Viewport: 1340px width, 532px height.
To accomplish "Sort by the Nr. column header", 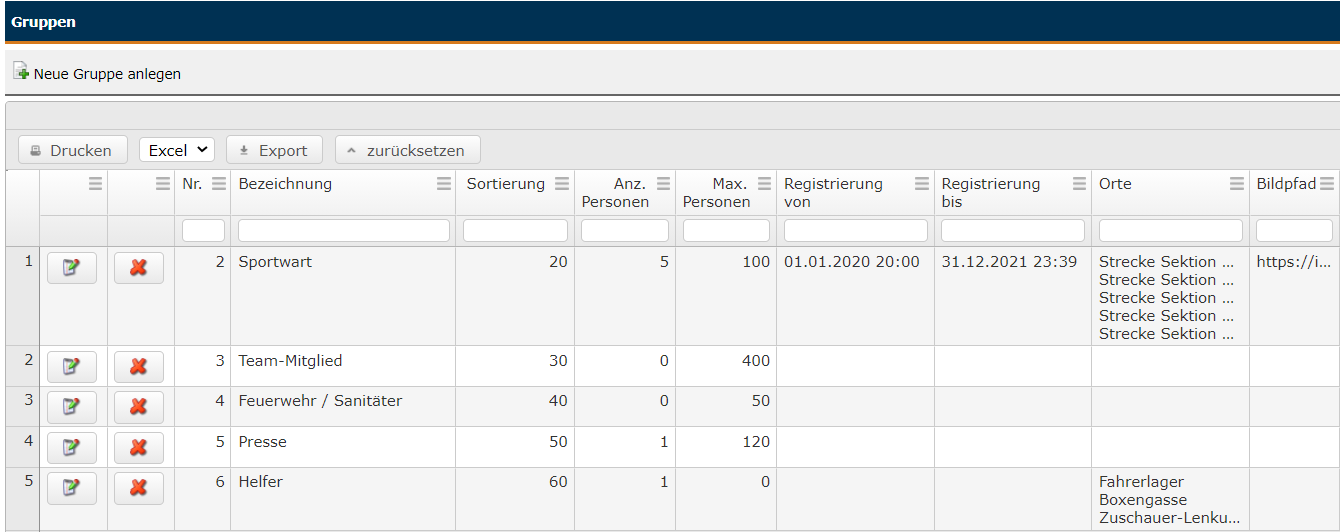I will coord(192,184).
